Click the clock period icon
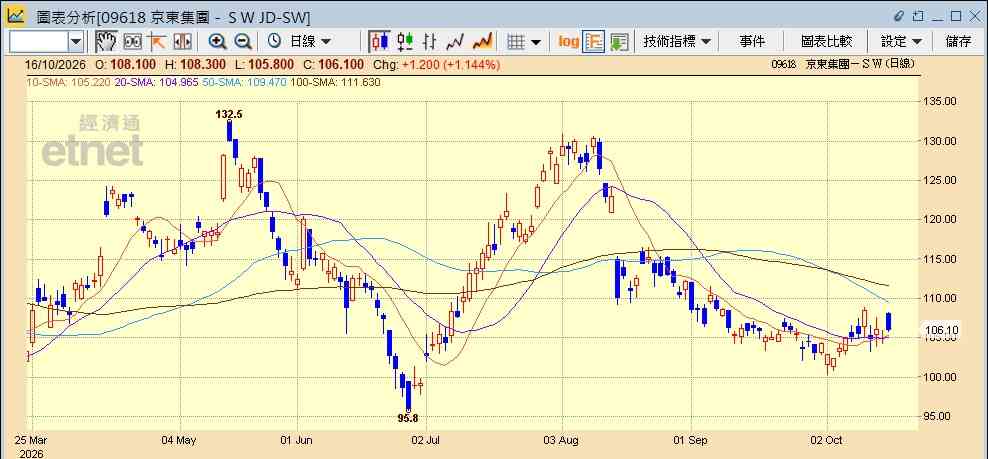Viewport: 988px width, 459px height. pyautogui.click(x=274, y=42)
